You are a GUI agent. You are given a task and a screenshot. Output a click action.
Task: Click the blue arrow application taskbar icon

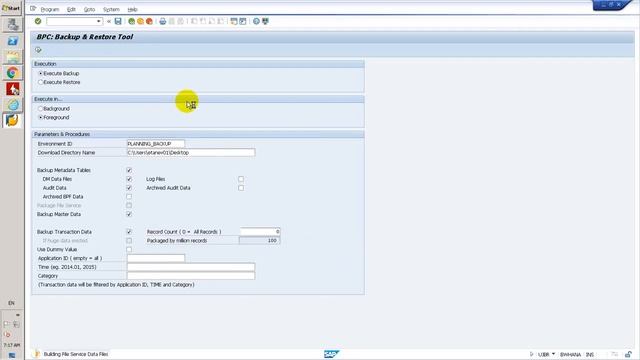coord(13,41)
